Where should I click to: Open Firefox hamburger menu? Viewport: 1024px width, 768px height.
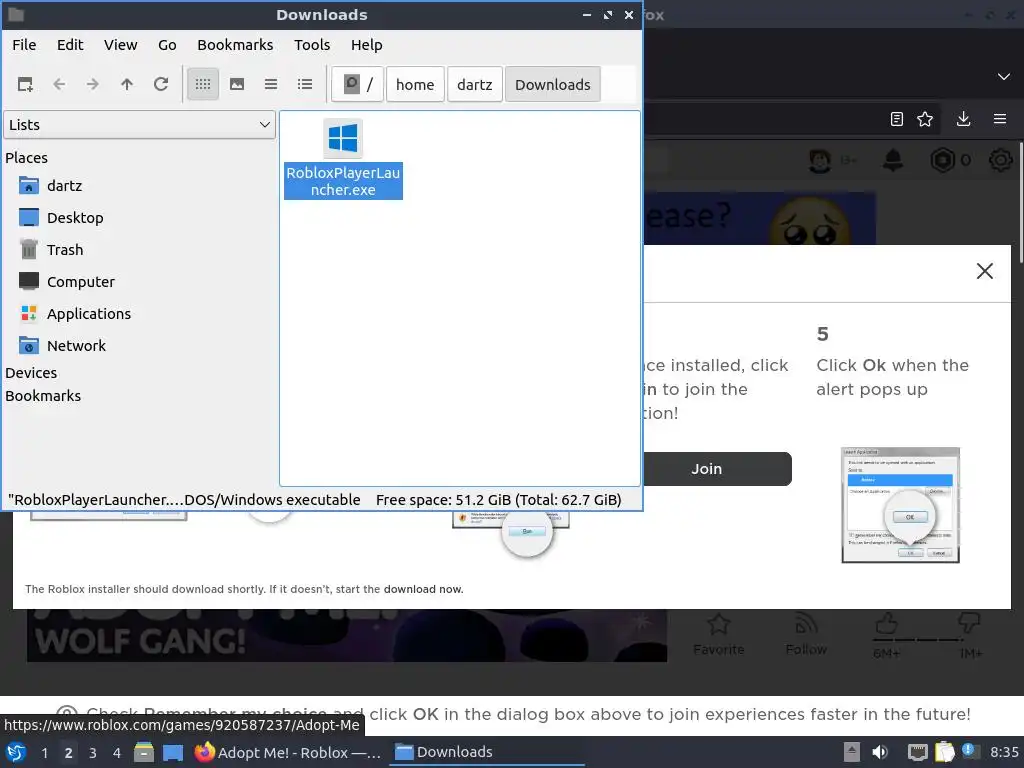1000,119
